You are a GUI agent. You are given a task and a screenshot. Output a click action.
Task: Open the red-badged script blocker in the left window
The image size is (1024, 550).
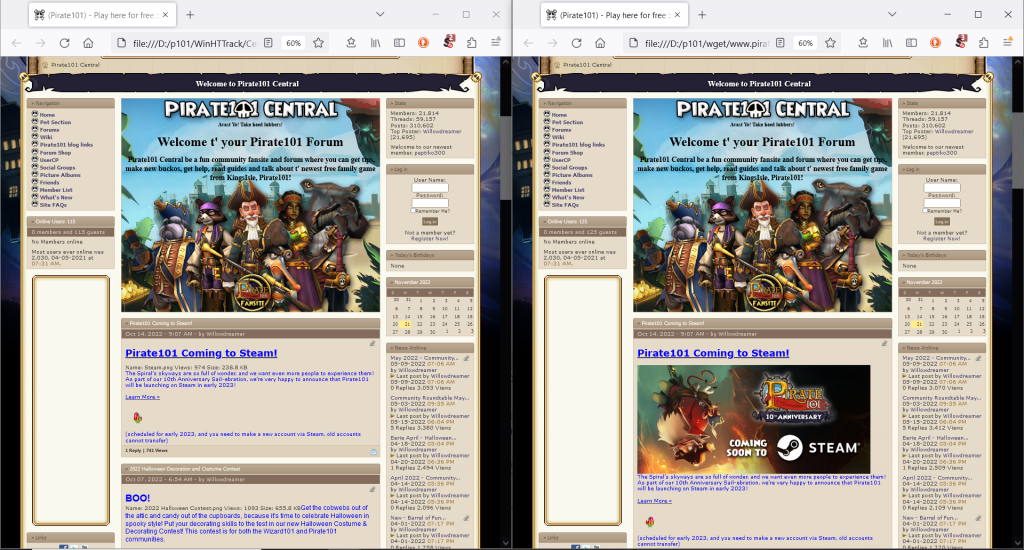coord(448,42)
